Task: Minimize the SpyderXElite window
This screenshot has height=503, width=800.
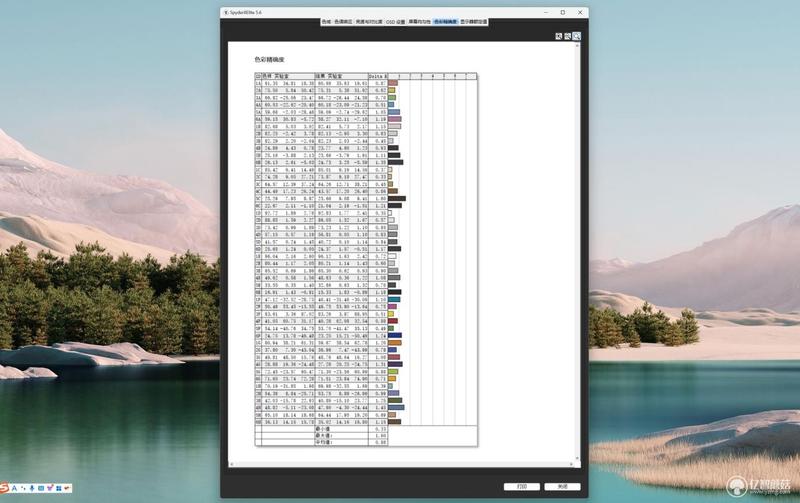Action: point(546,12)
